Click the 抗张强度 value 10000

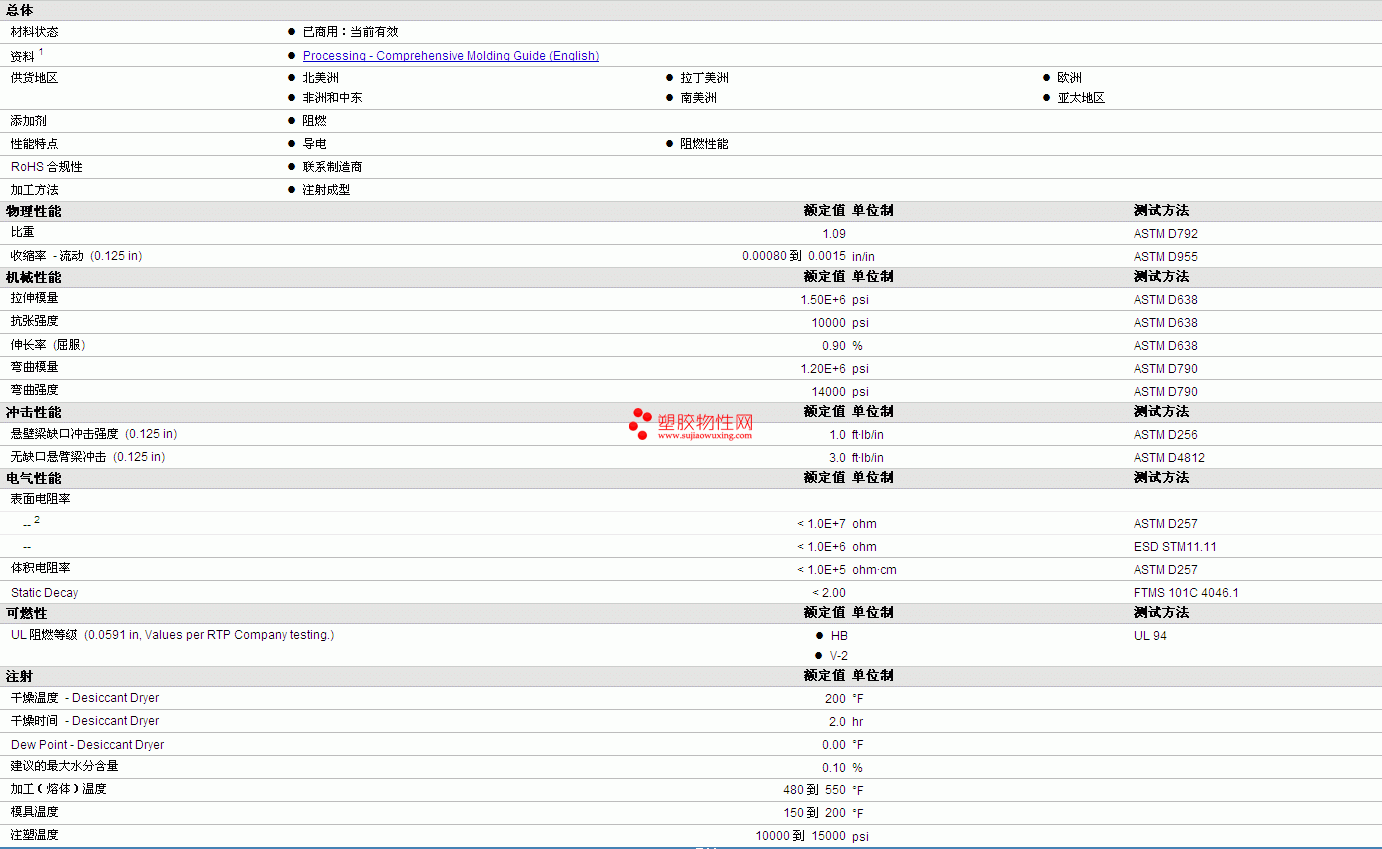tap(828, 323)
